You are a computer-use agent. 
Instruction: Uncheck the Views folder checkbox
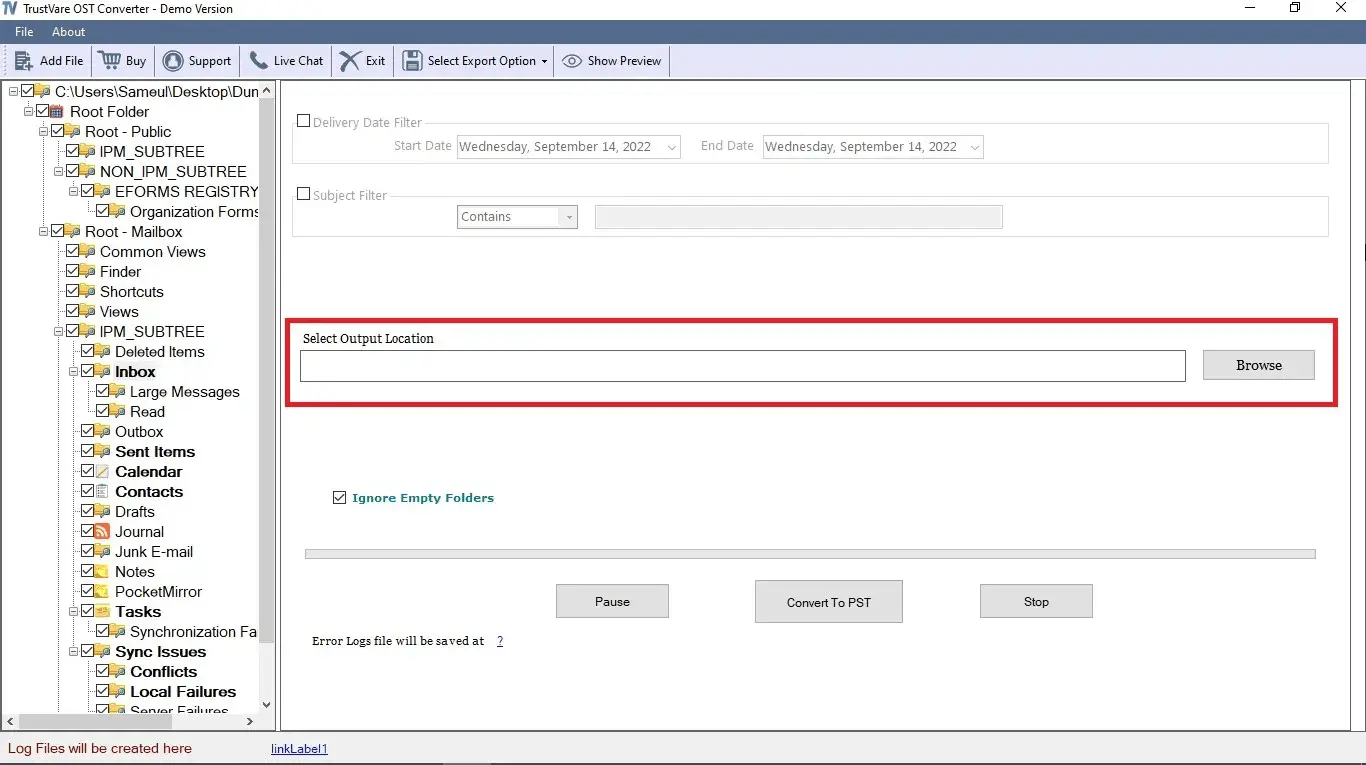tap(72, 311)
